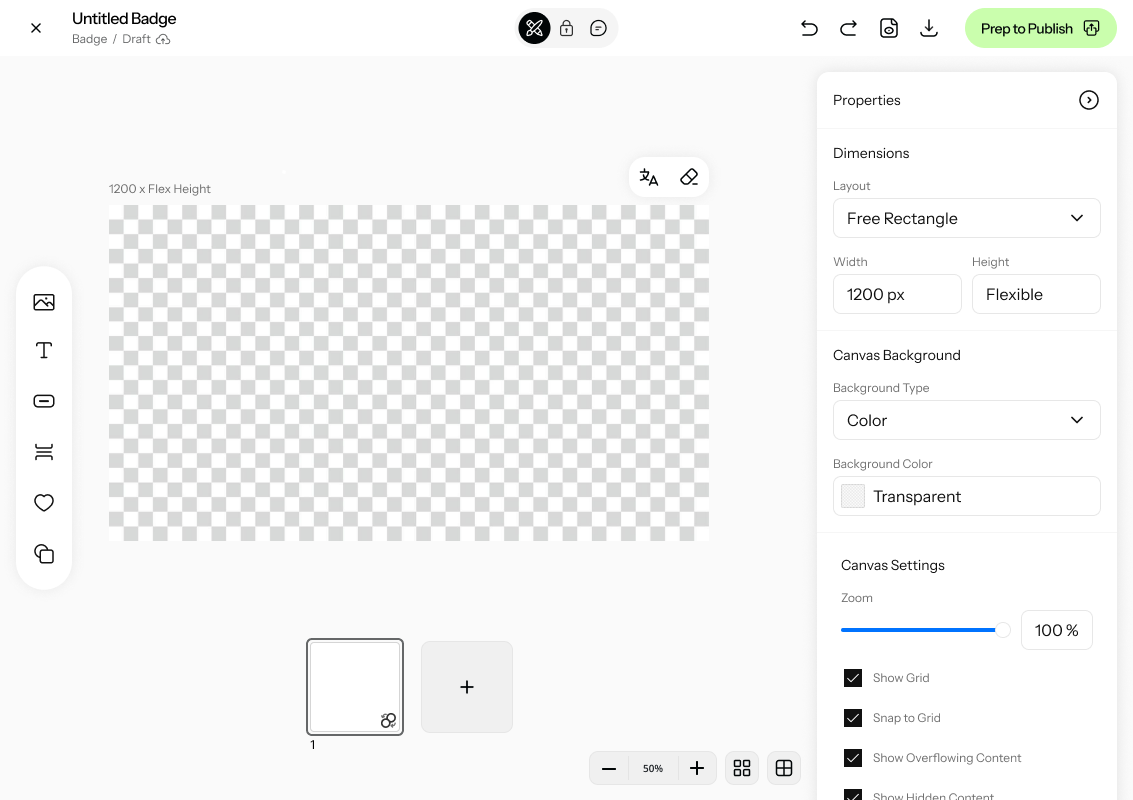Toggle the Show Overflowing Content checkbox
This screenshot has height=800, width=1133.
pyautogui.click(x=853, y=757)
